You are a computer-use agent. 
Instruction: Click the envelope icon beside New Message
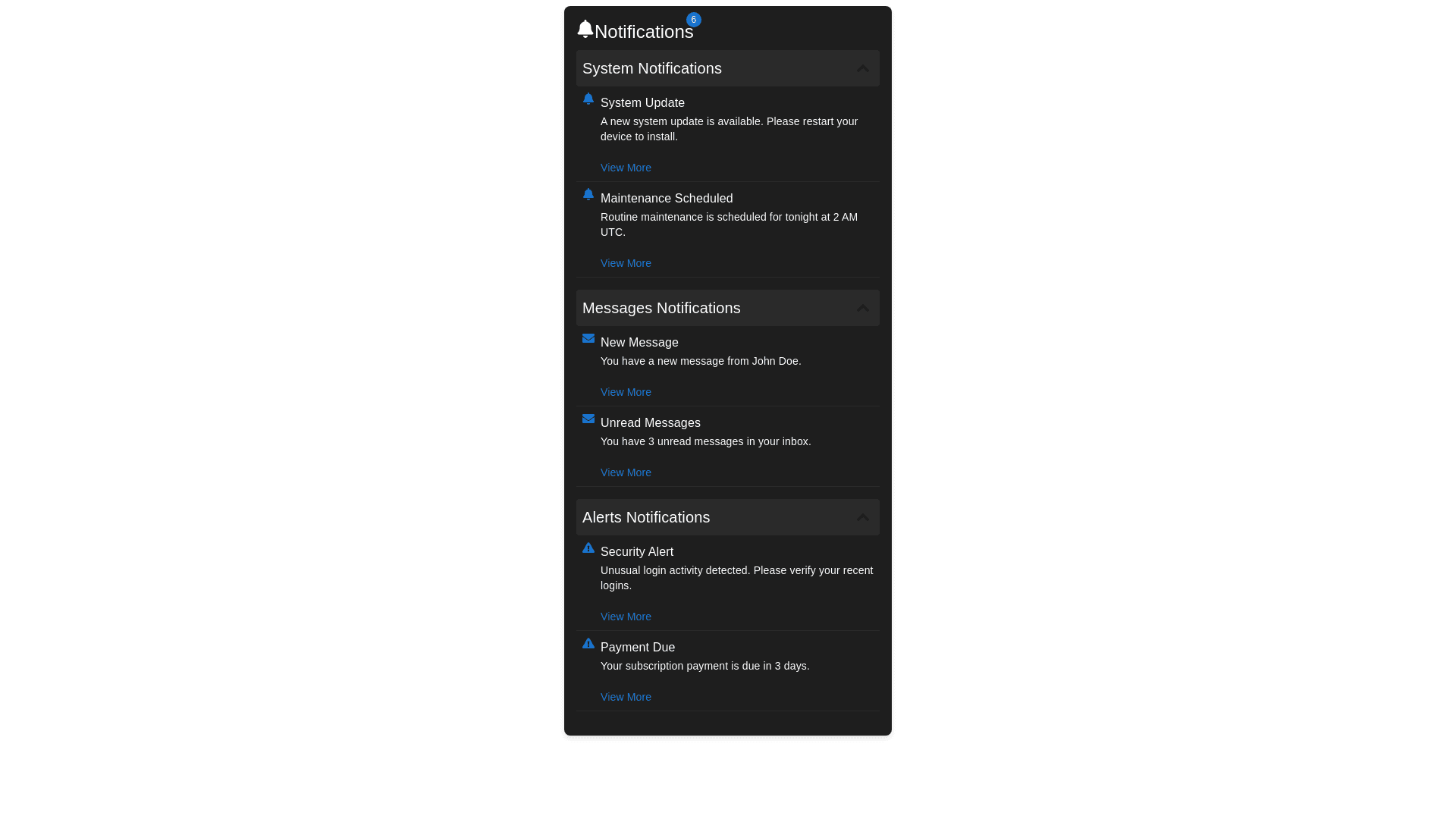coord(588,338)
